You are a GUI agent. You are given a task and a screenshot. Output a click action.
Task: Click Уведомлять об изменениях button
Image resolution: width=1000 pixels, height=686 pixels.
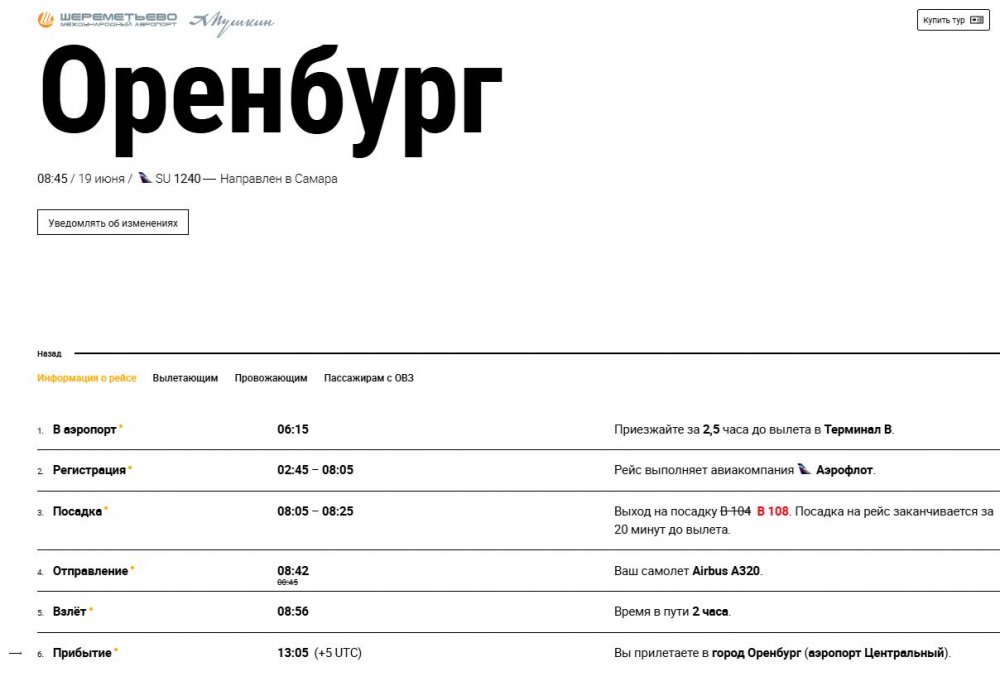point(113,223)
